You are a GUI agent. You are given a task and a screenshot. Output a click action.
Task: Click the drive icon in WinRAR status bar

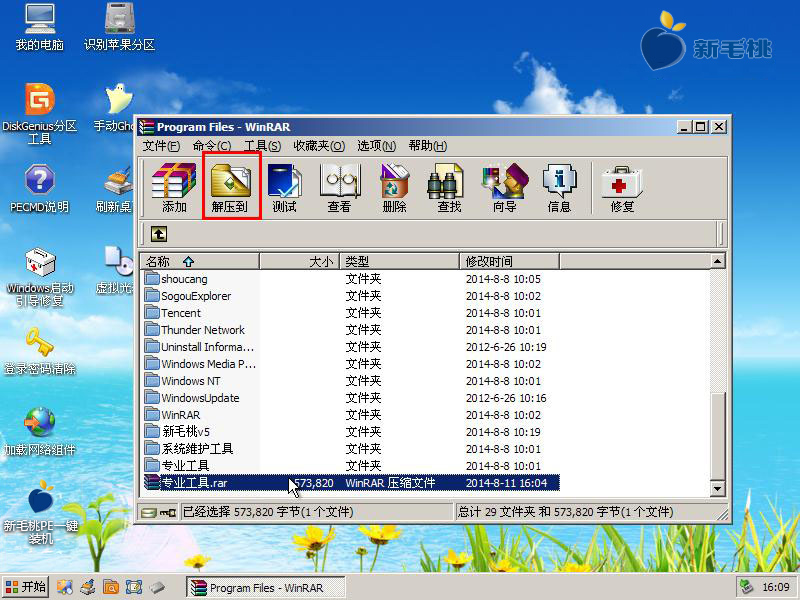tap(149, 512)
